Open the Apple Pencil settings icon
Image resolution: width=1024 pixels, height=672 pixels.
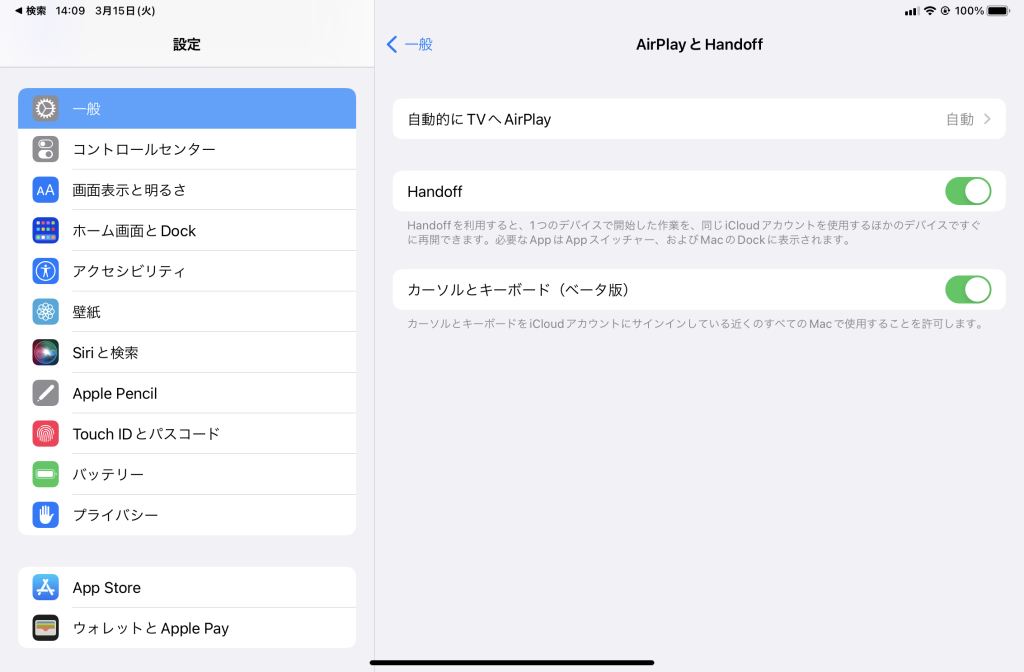[44, 393]
